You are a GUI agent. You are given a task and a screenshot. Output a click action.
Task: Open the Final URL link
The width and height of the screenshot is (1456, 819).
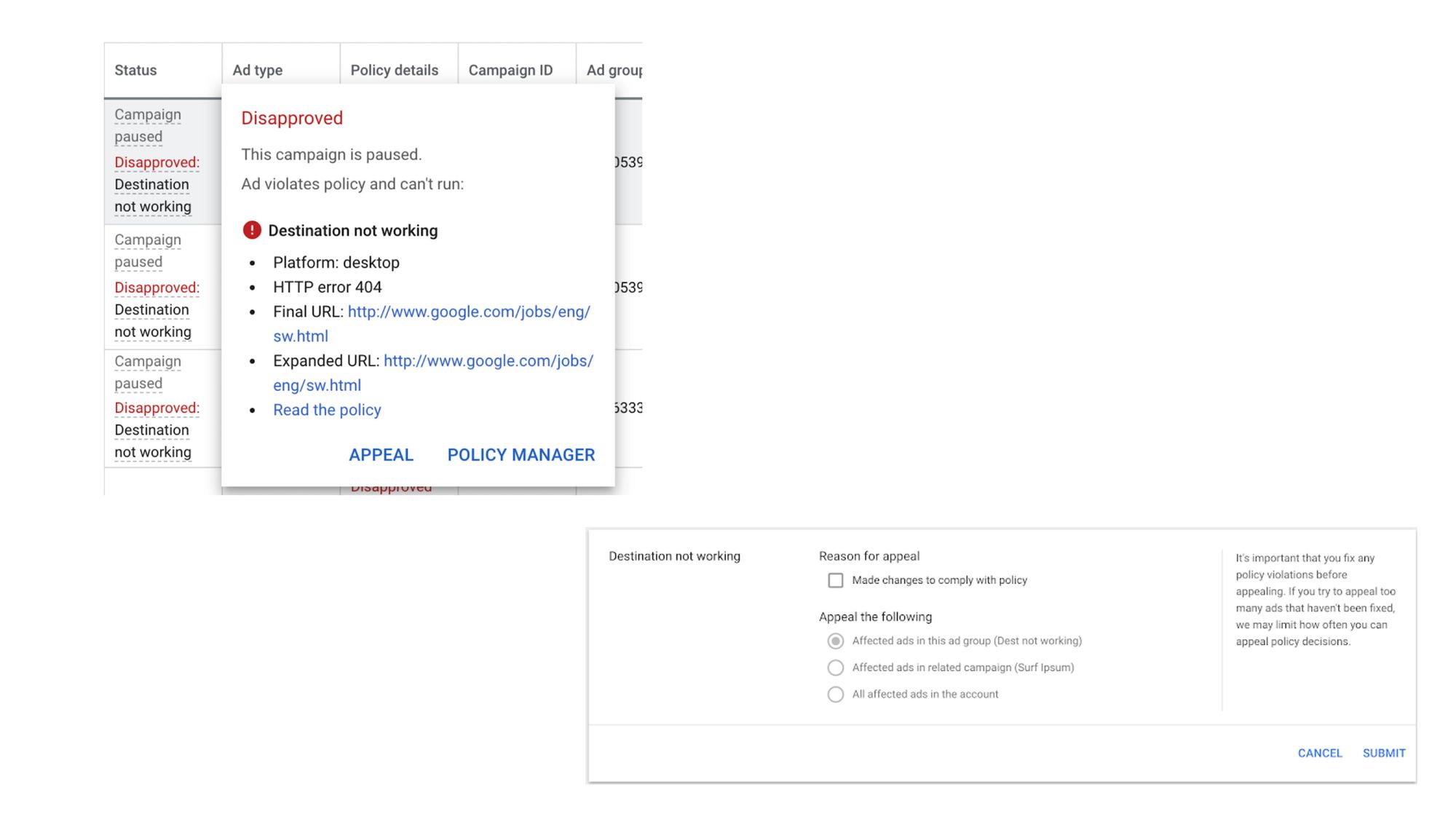(x=468, y=312)
